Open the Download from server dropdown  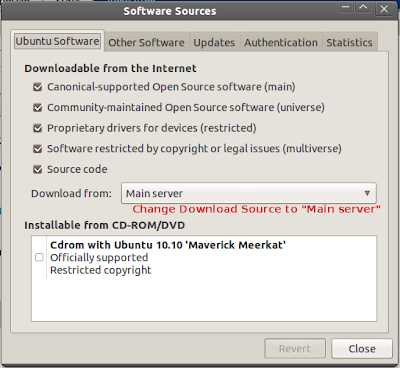pos(249,193)
